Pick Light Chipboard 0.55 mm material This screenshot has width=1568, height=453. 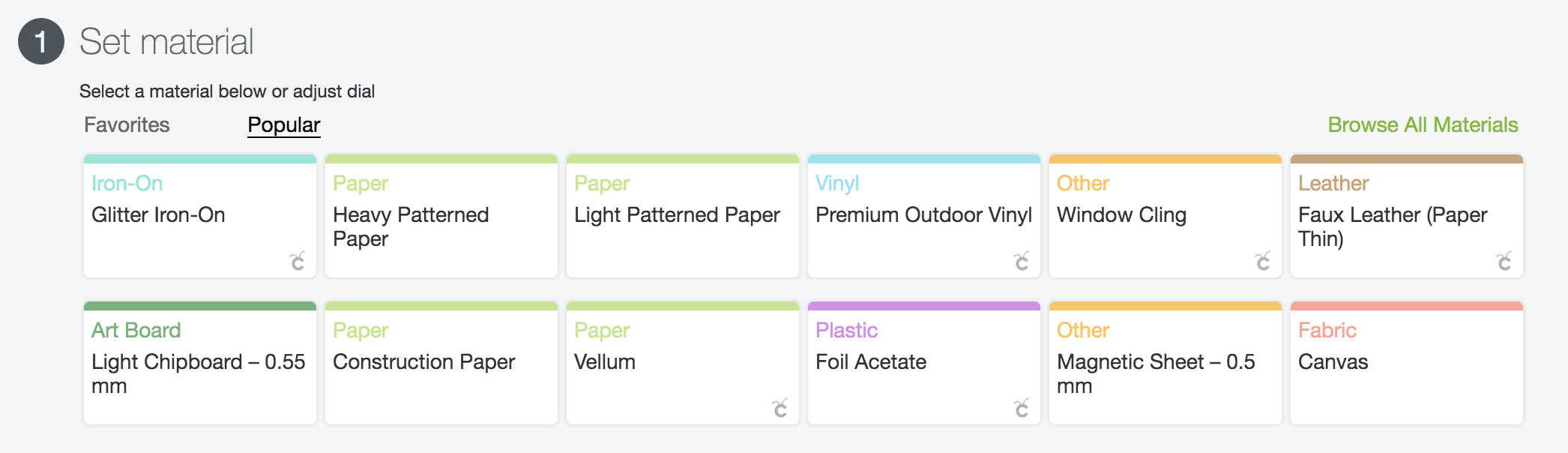(199, 373)
